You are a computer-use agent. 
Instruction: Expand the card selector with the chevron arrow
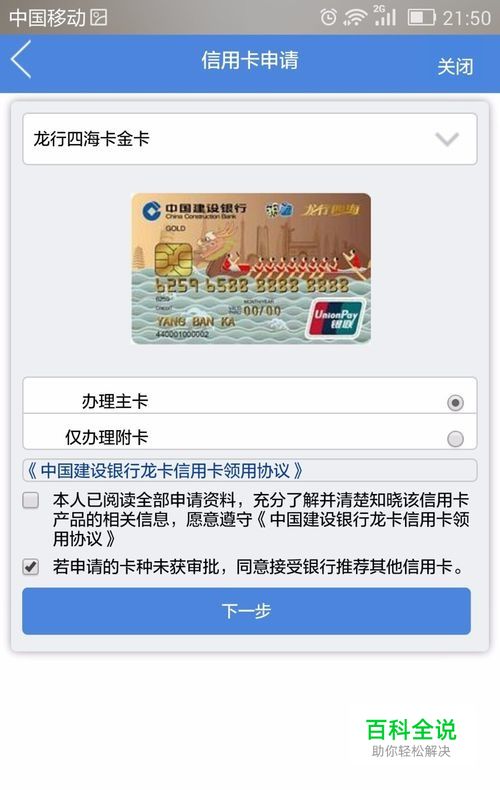coord(447,139)
